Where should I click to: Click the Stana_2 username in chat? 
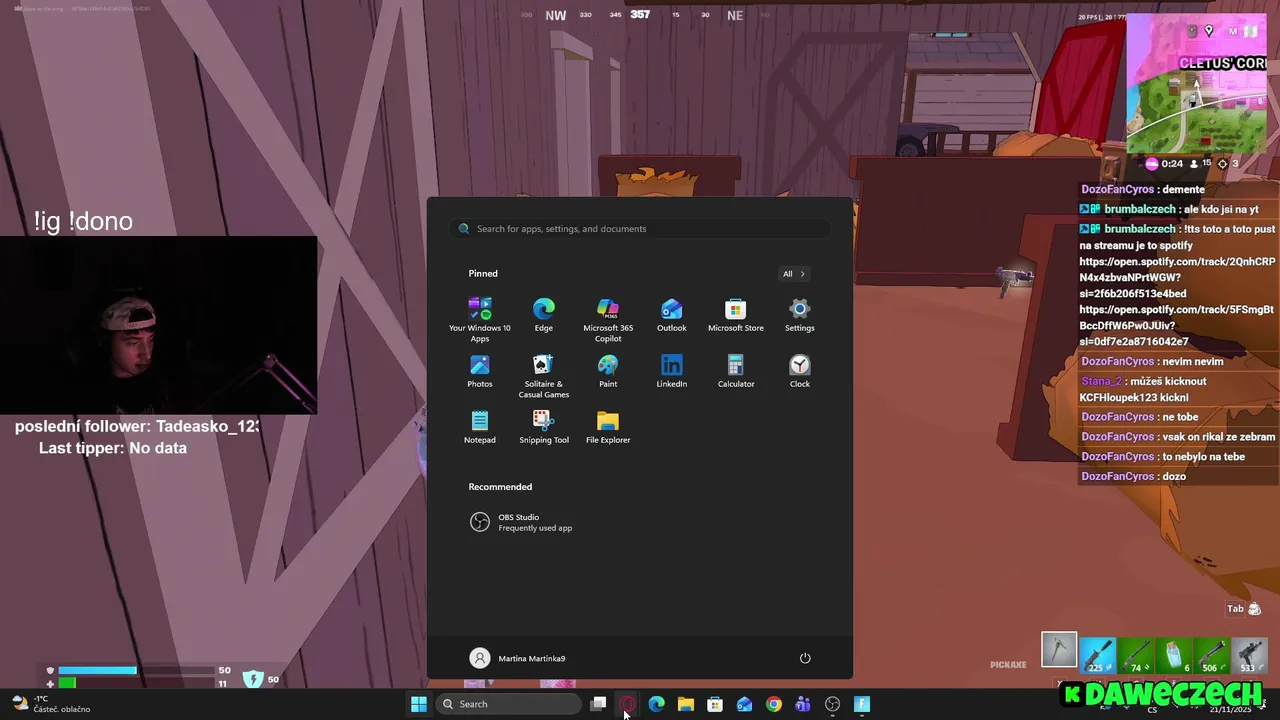click(1100, 381)
